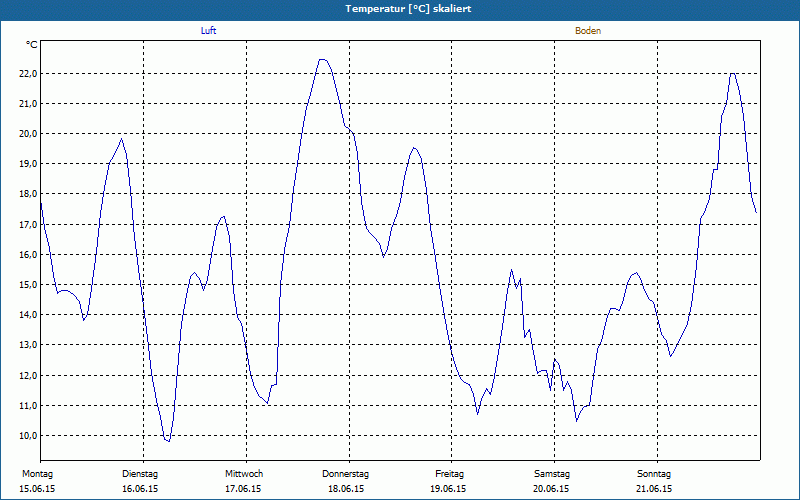The width and height of the screenshot is (800, 500).
Task: Click the 'Freitag' day label
Action: coord(449,474)
